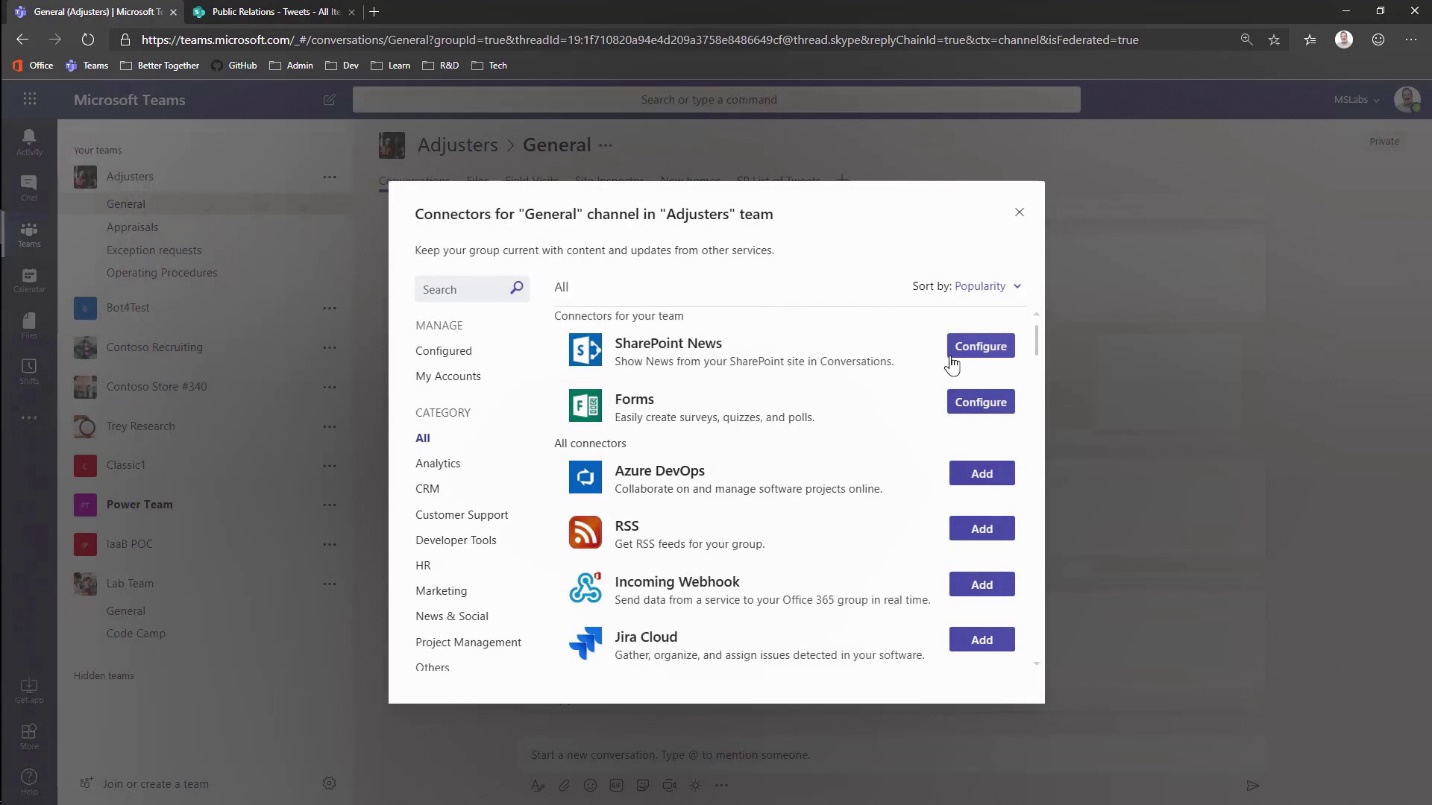Viewport: 1432px width, 805px height.
Task: Select News & Social category
Action: 452,616
